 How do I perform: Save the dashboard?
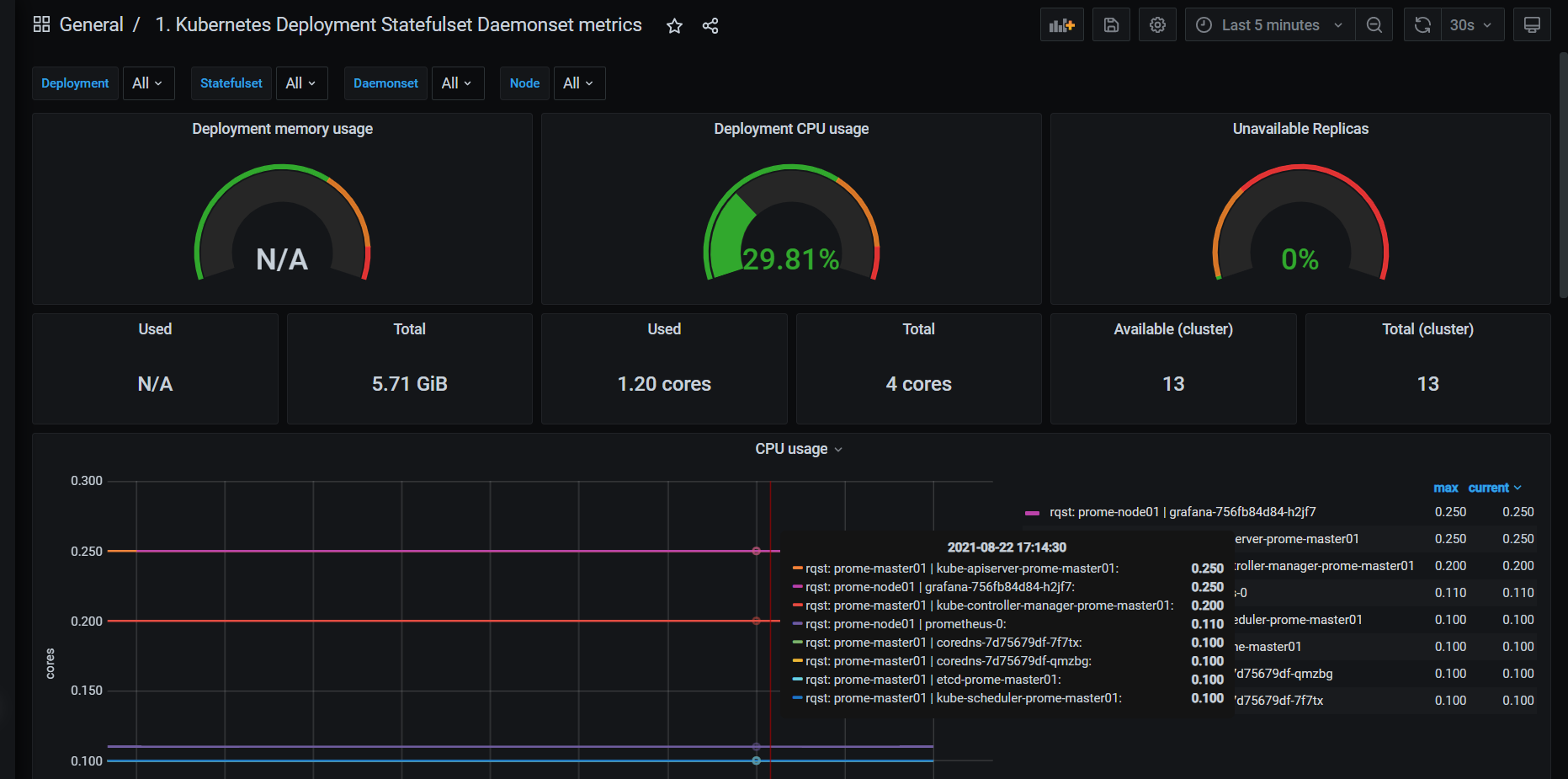(x=1111, y=25)
